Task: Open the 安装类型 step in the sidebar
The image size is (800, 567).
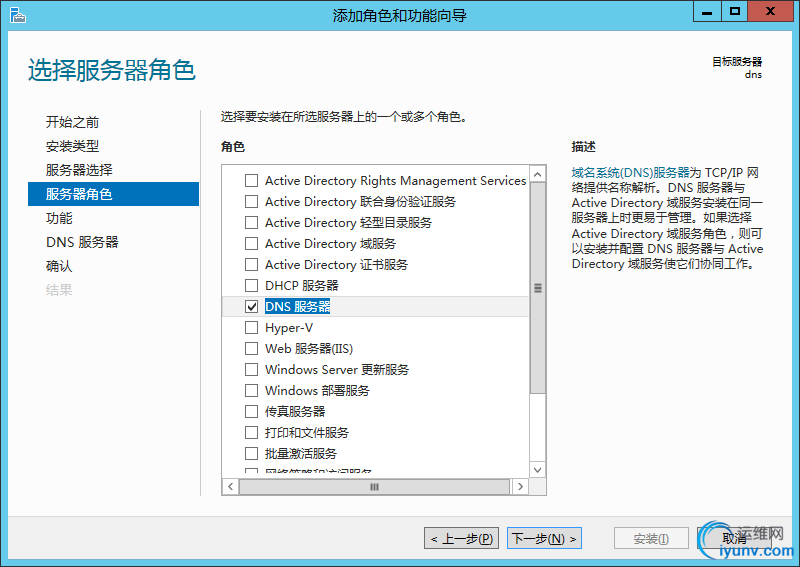Action: click(73, 146)
